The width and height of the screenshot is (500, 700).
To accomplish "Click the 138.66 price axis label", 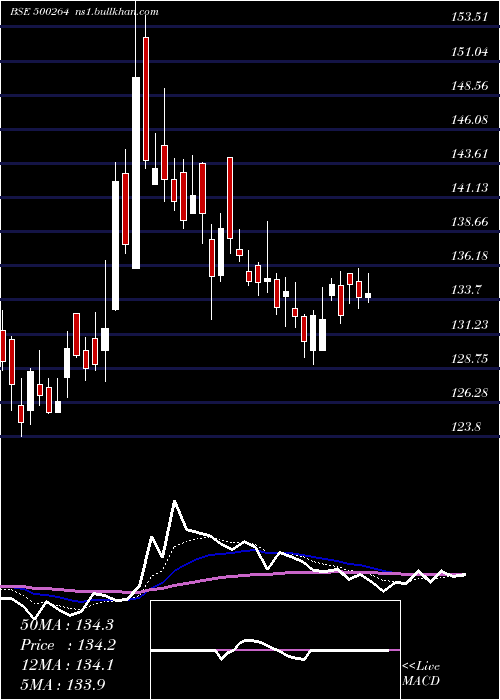I will [x=471, y=221].
